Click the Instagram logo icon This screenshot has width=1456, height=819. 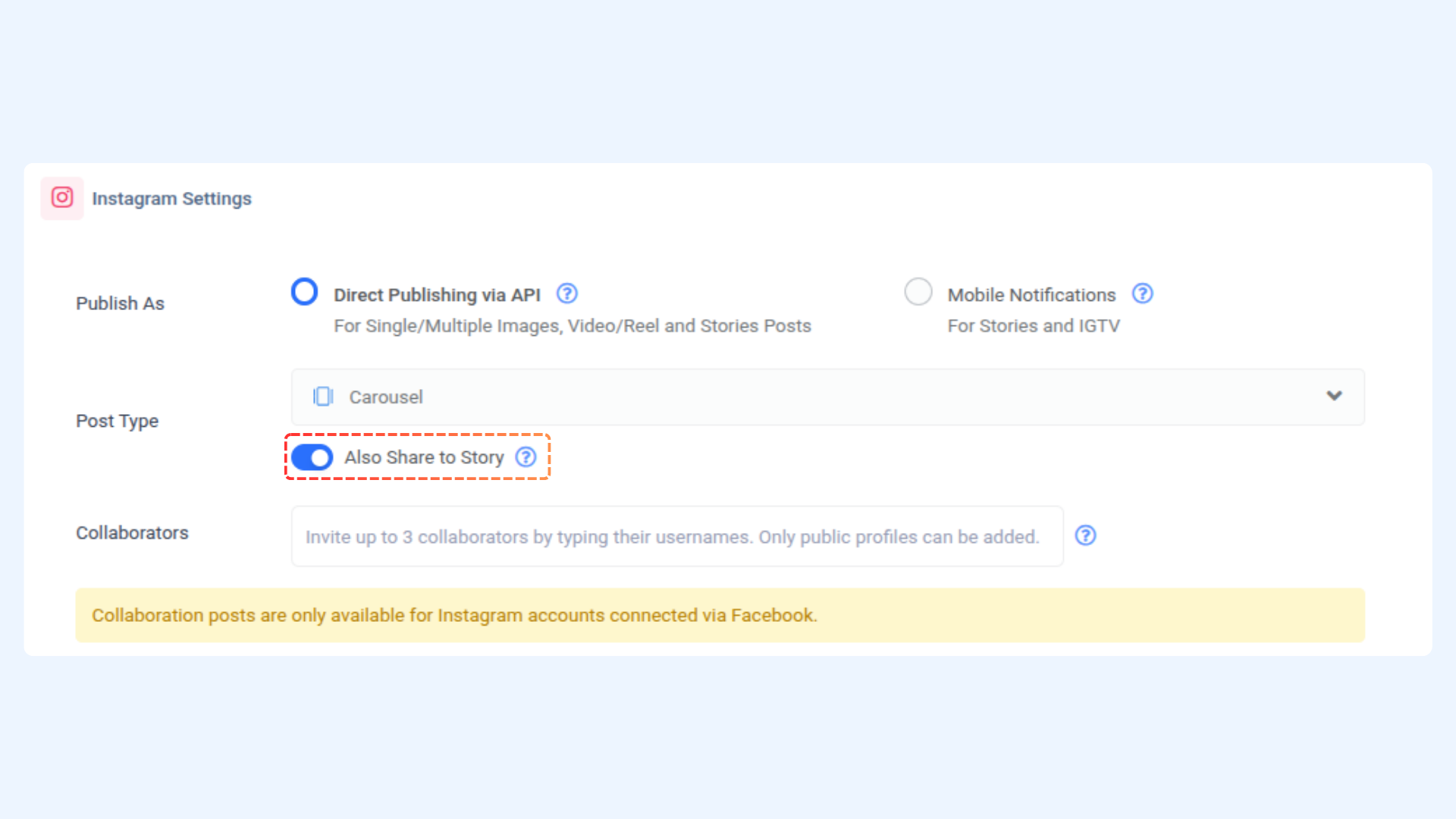(62, 198)
